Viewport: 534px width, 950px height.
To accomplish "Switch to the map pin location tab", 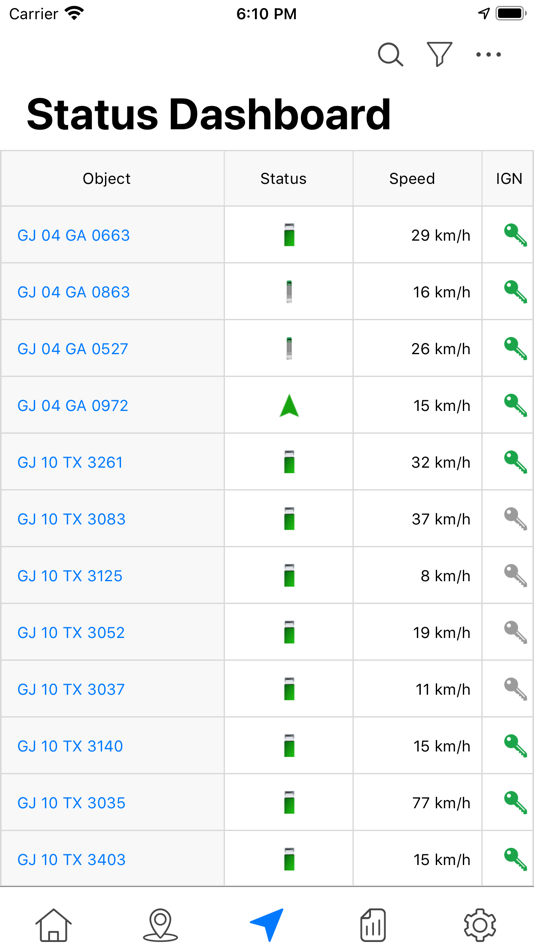I will pos(160,925).
